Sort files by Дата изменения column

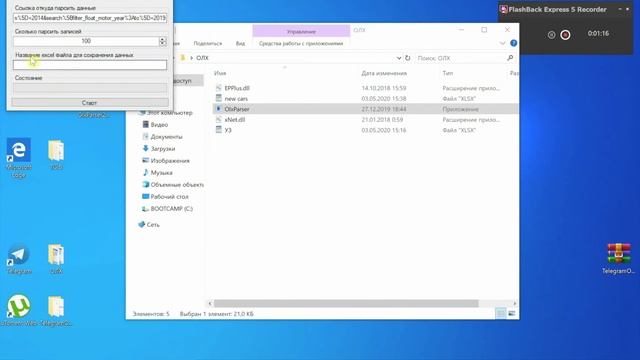coord(384,73)
